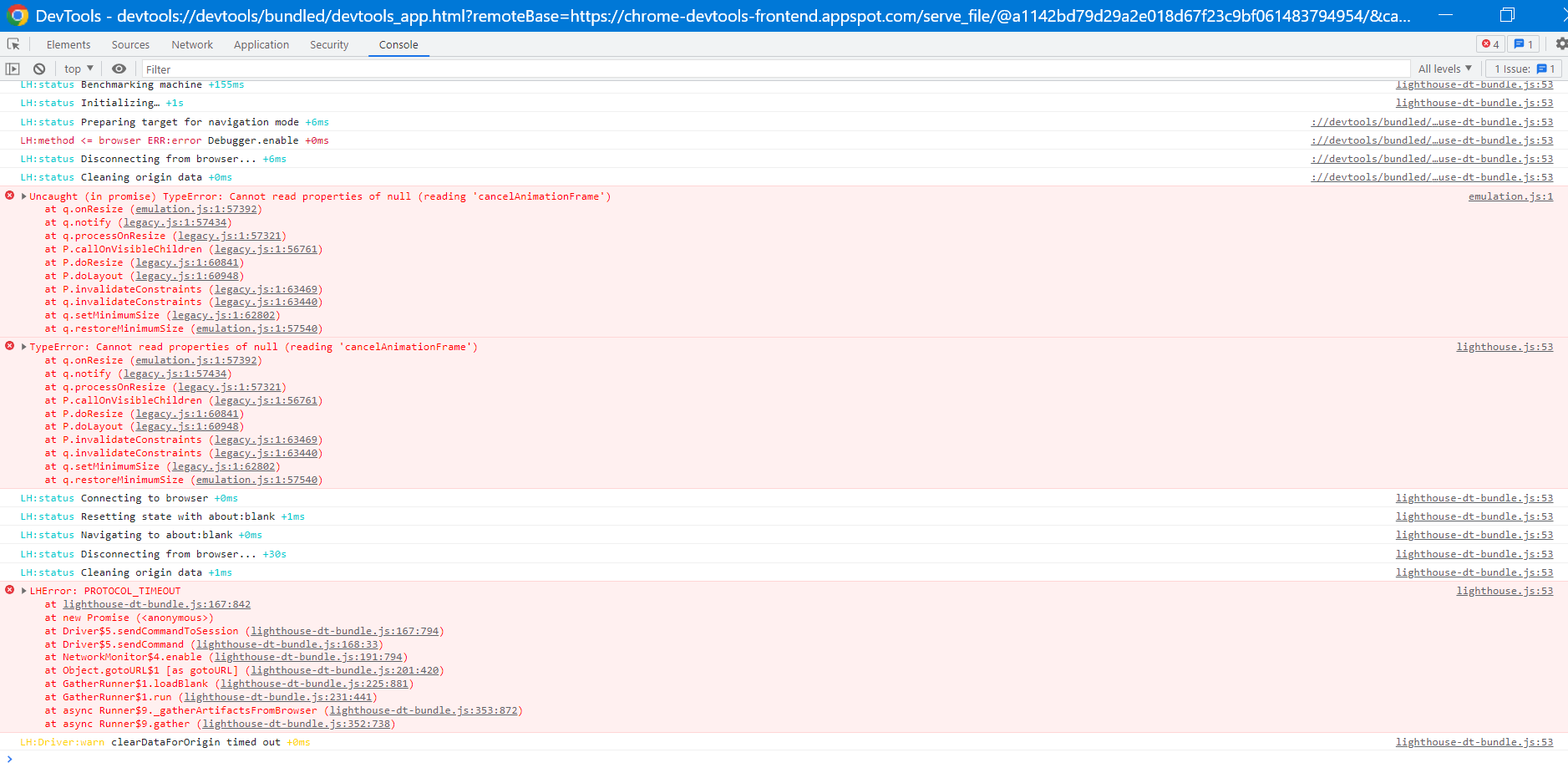Open the Sources panel tab
Image resolution: width=1568 pixels, height=773 pixels.
click(x=130, y=44)
